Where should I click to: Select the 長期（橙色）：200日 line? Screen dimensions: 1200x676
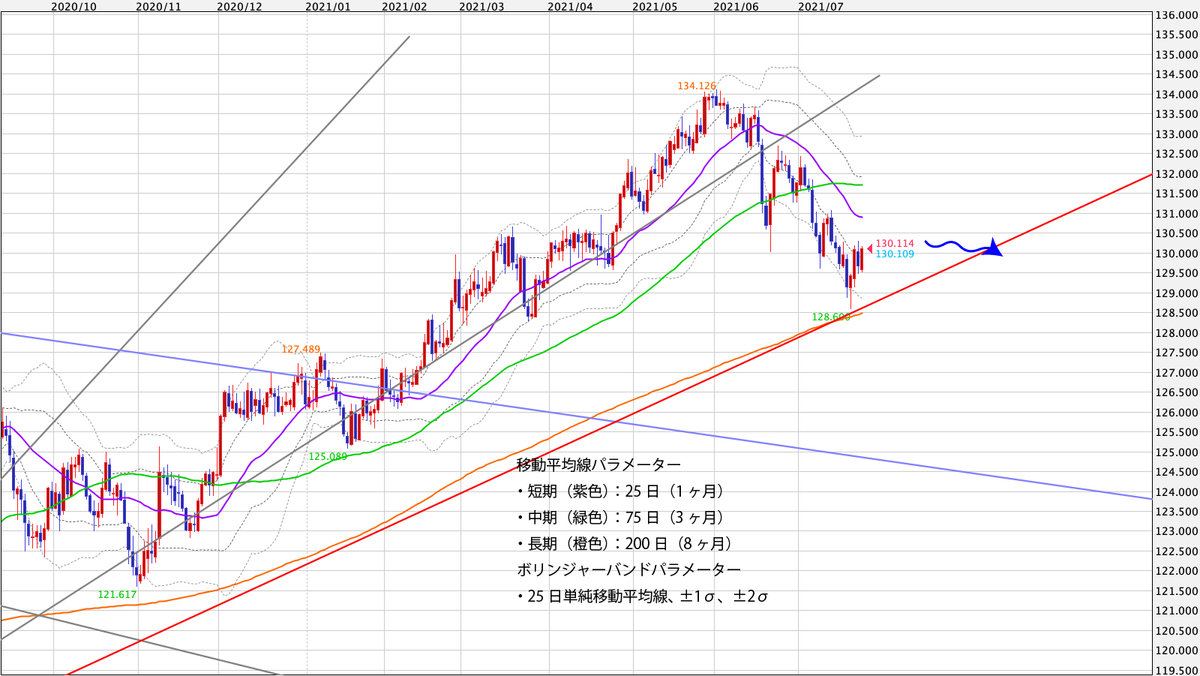pos(626,543)
